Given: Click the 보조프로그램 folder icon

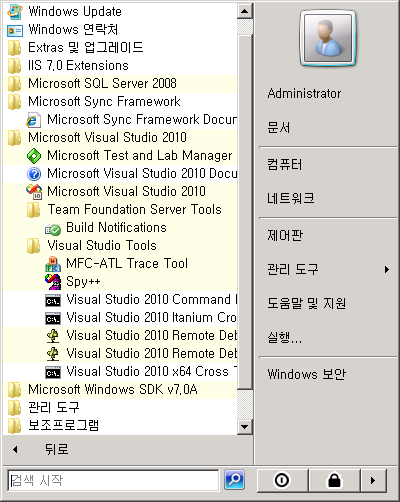Looking at the screenshot, I should coord(15,426).
